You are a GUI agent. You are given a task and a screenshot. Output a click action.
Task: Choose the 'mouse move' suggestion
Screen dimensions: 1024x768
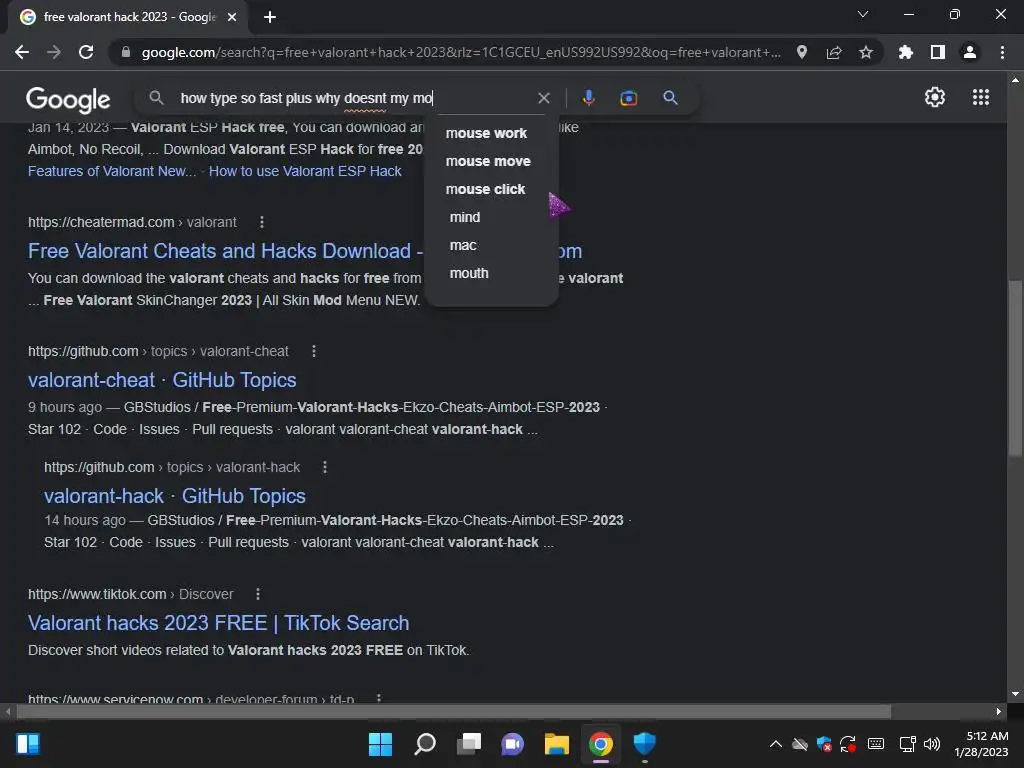point(488,161)
